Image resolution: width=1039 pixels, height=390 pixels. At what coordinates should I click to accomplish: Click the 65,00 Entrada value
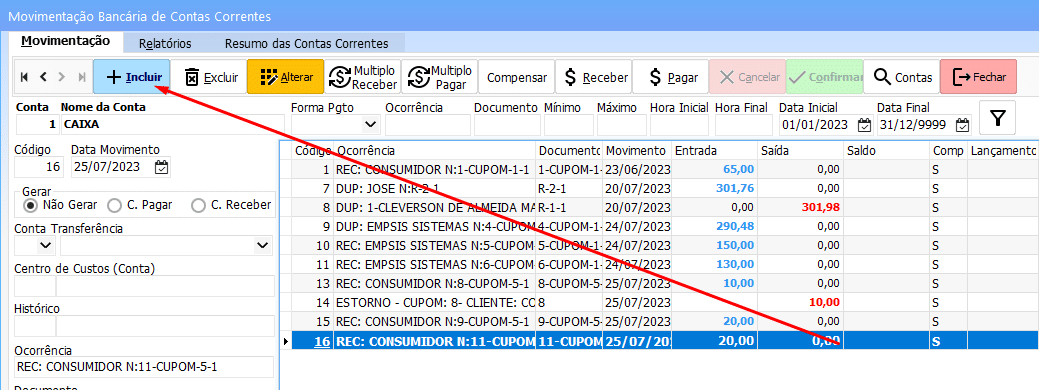point(738,170)
